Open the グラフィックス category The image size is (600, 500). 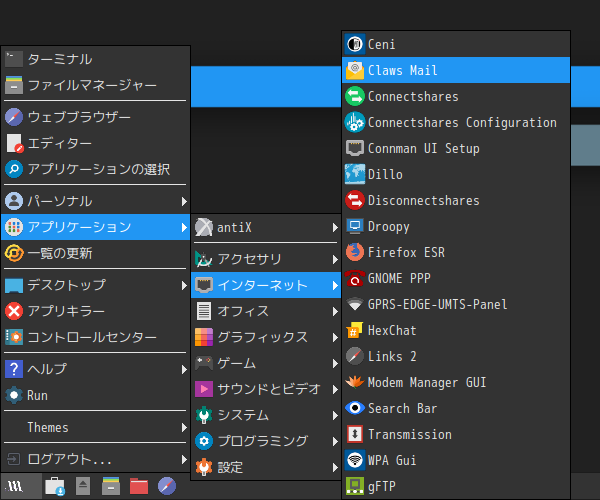click(x=266, y=337)
